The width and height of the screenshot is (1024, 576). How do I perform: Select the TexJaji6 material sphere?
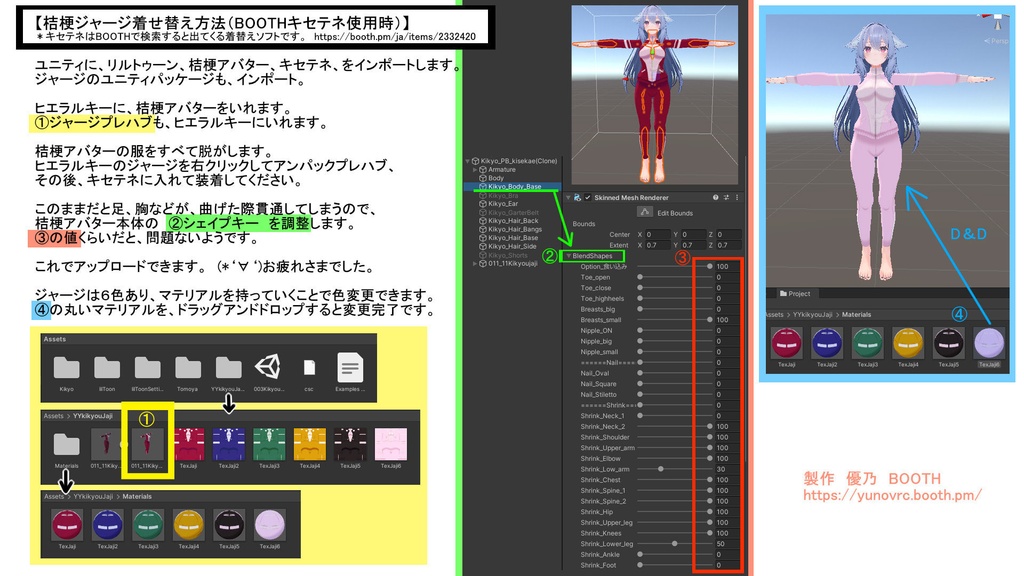click(988, 342)
